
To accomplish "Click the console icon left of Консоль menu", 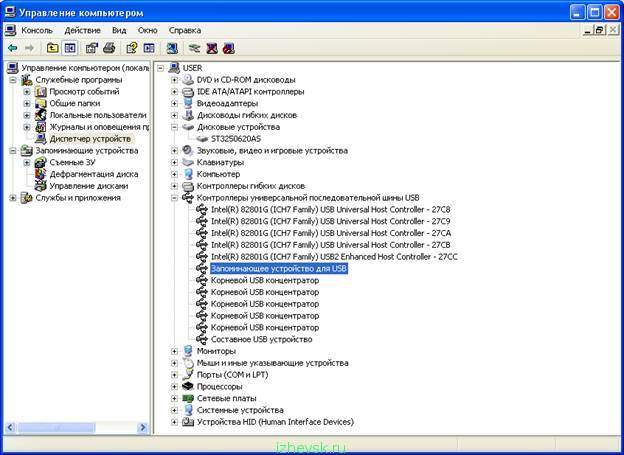I will [x=10, y=30].
